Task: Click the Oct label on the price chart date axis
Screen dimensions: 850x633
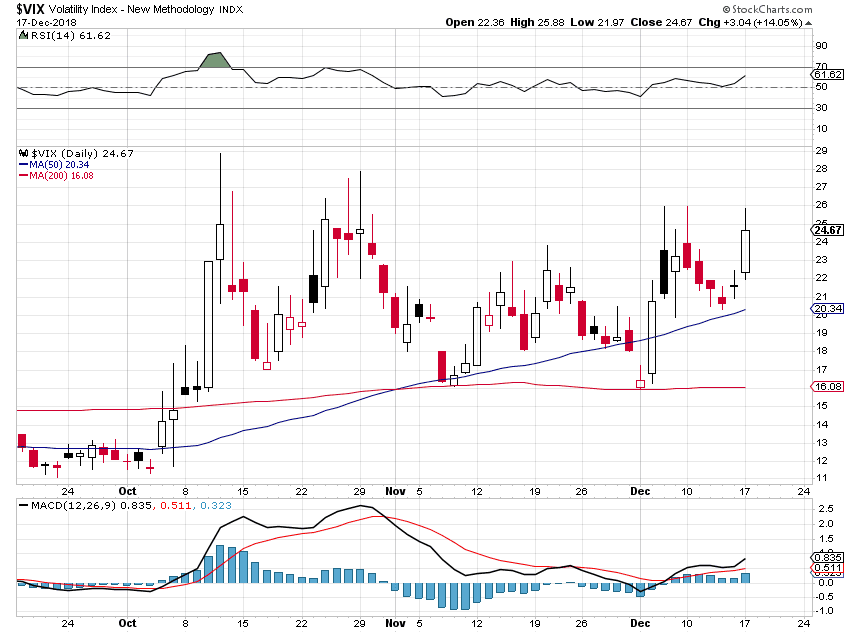Action: (x=127, y=491)
